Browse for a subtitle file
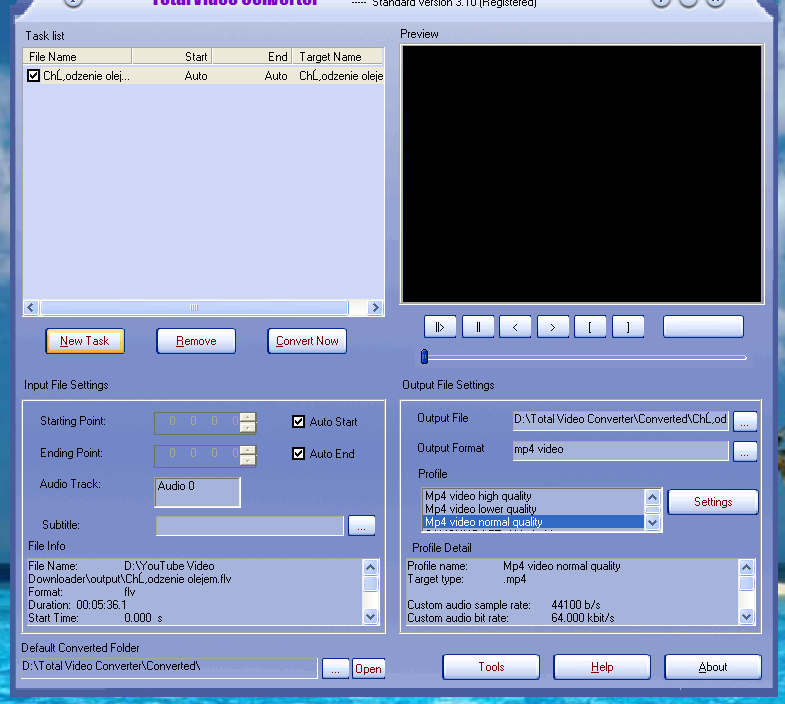The image size is (785, 704). tap(361, 525)
